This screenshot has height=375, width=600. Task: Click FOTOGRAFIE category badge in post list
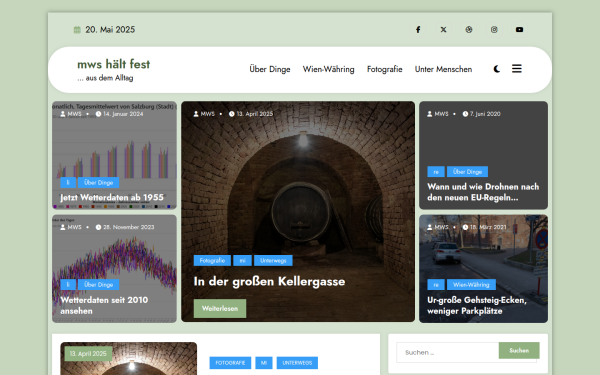point(230,363)
